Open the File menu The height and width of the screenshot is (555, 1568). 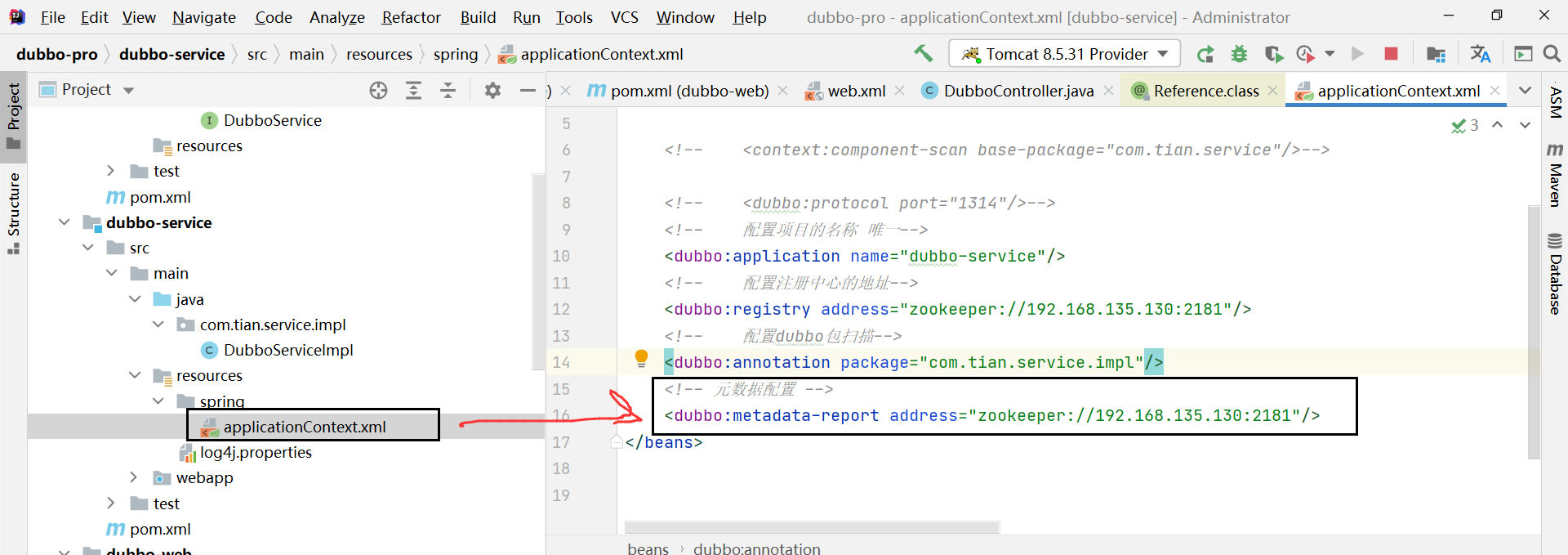pos(52,17)
